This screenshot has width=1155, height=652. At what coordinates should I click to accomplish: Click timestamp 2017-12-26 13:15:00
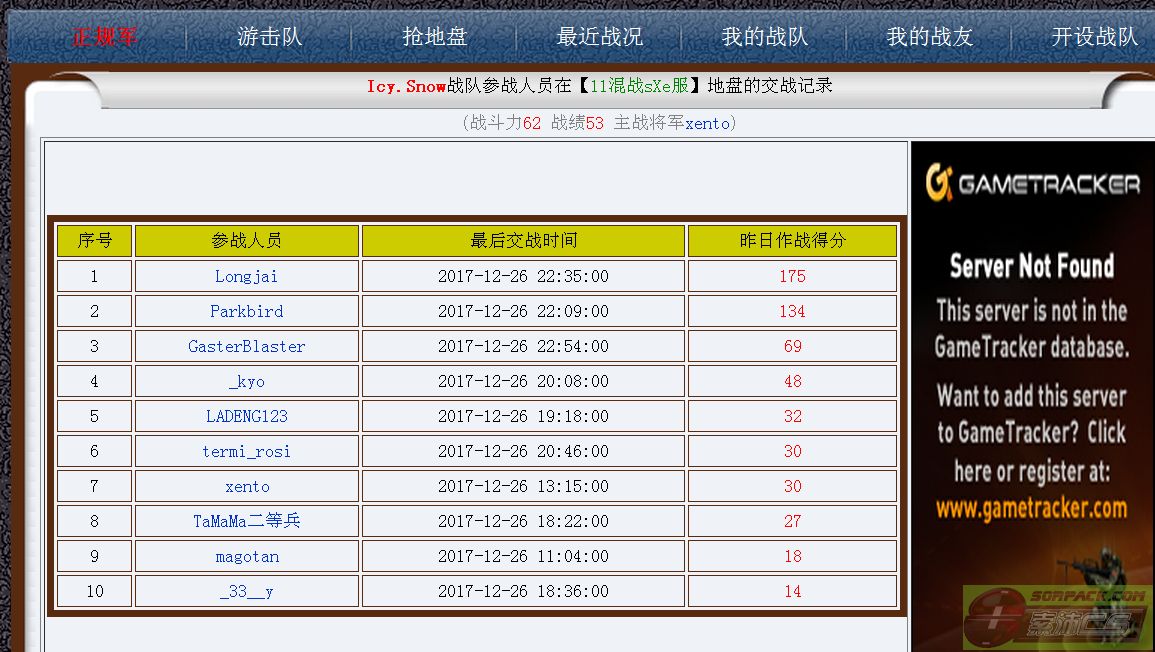coord(523,486)
